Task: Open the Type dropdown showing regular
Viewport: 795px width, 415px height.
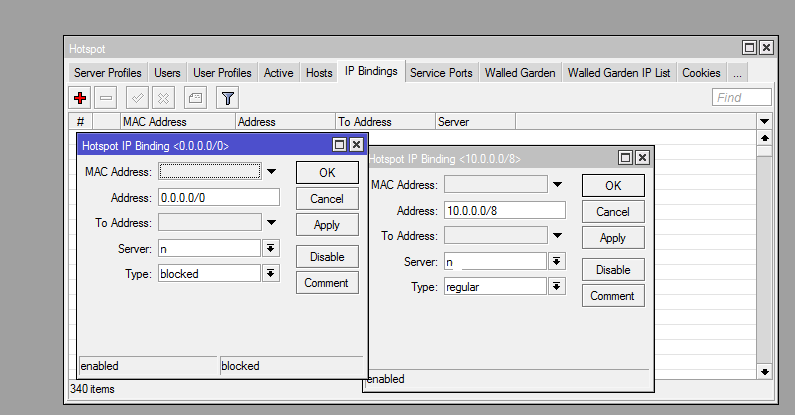Action: pyautogui.click(x=557, y=287)
